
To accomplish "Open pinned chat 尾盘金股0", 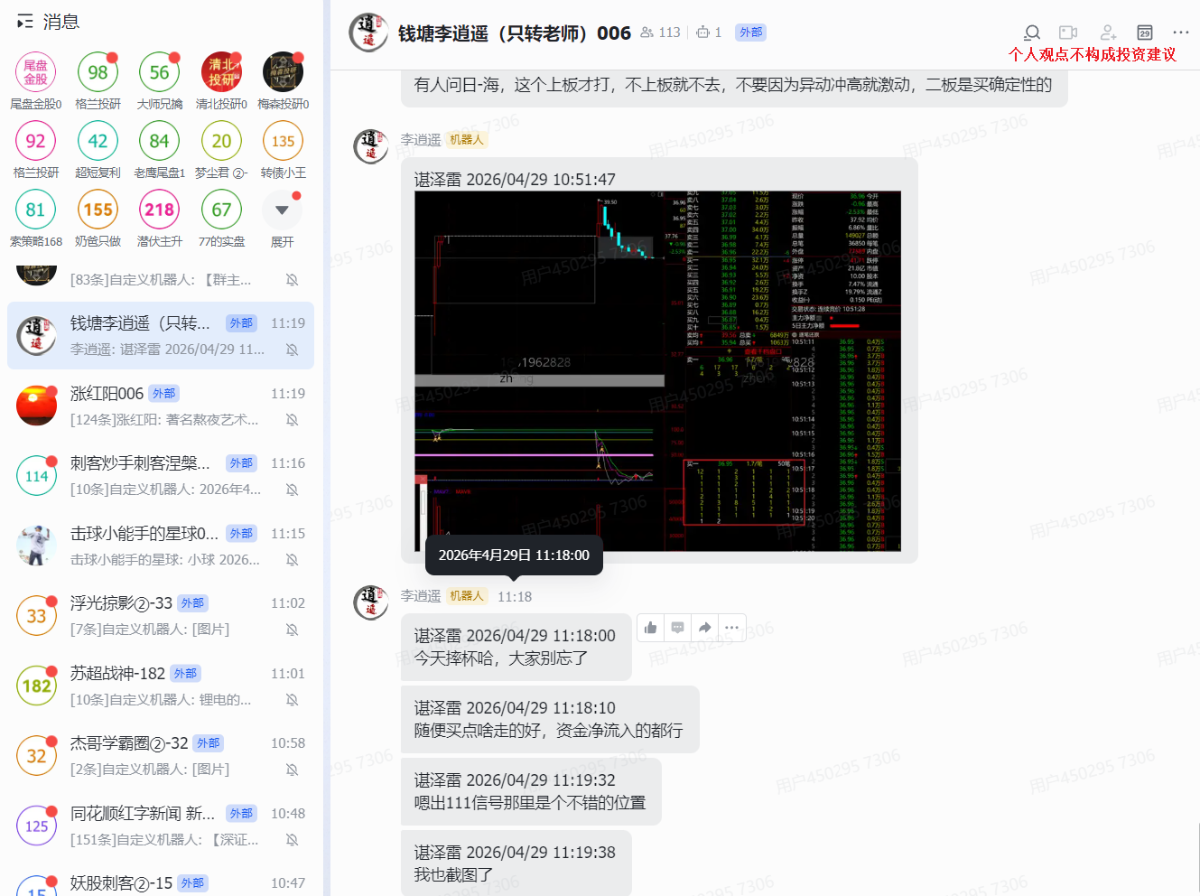I will click(36, 72).
